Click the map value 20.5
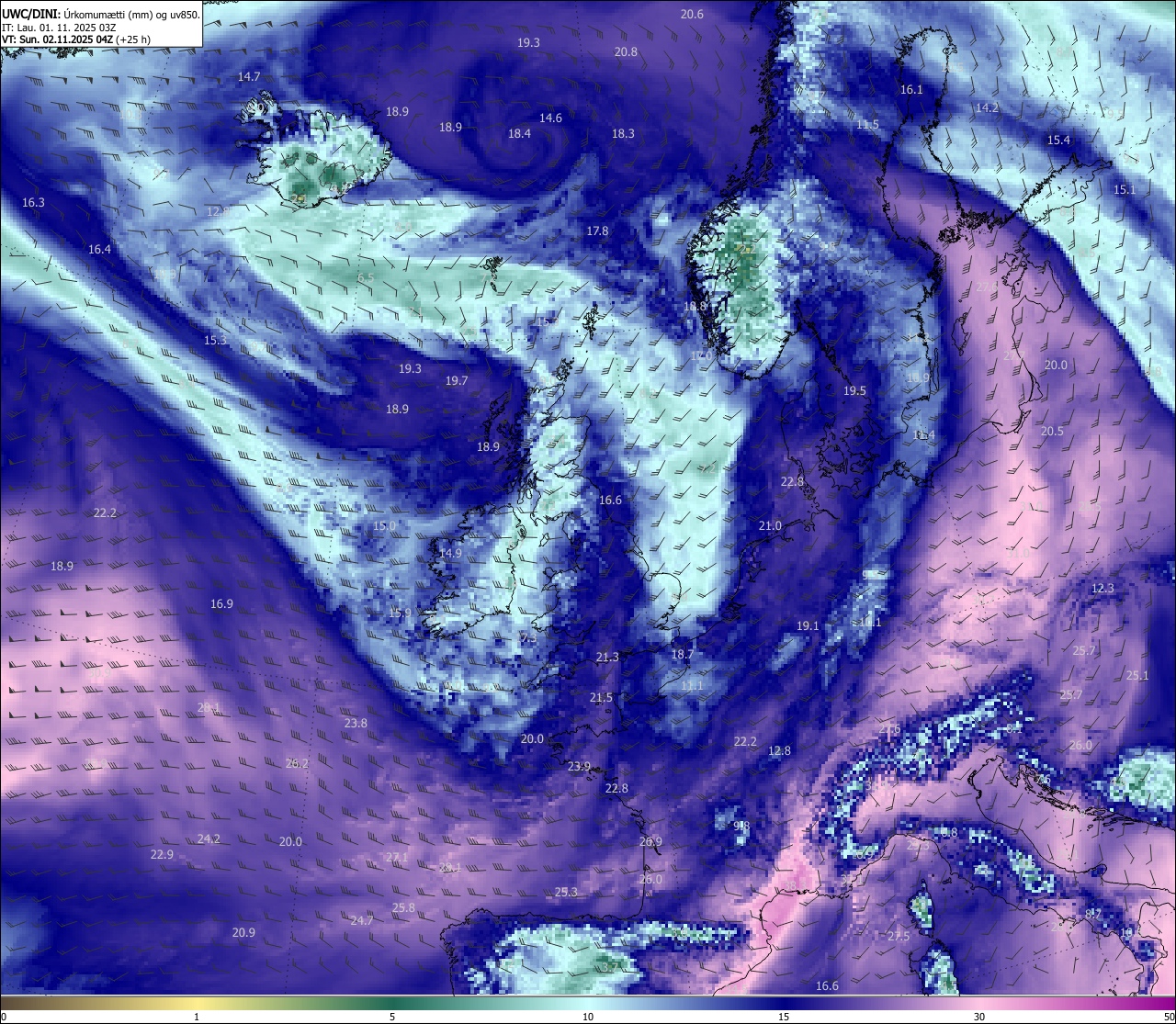 tap(1052, 431)
